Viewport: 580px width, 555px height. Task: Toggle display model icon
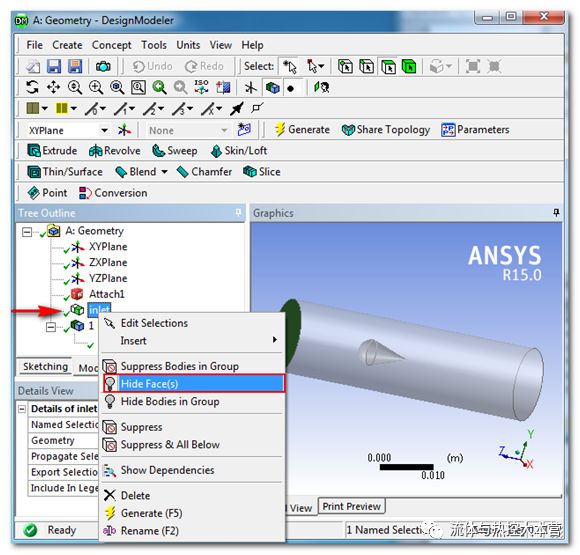(273, 88)
